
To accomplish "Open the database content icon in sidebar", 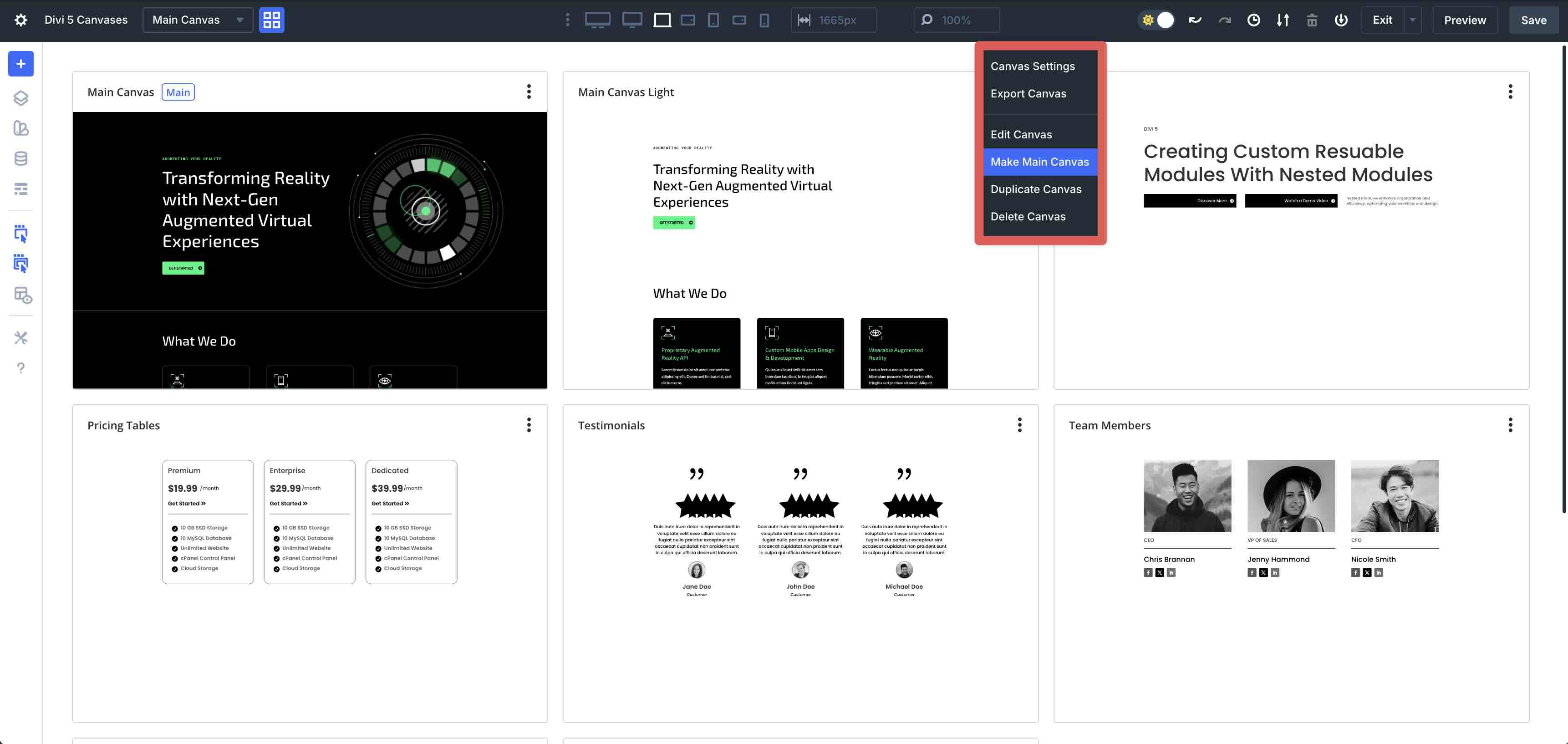I will [x=20, y=158].
